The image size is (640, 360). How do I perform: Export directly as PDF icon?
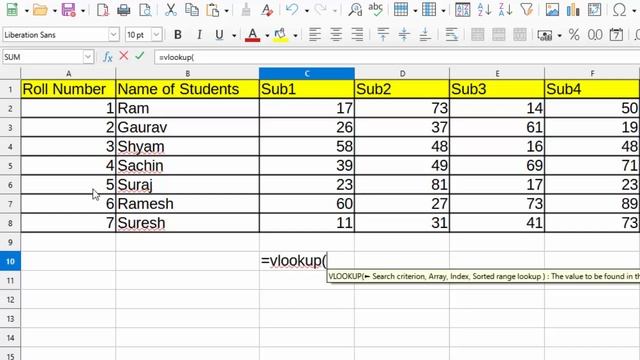click(x=102, y=9)
